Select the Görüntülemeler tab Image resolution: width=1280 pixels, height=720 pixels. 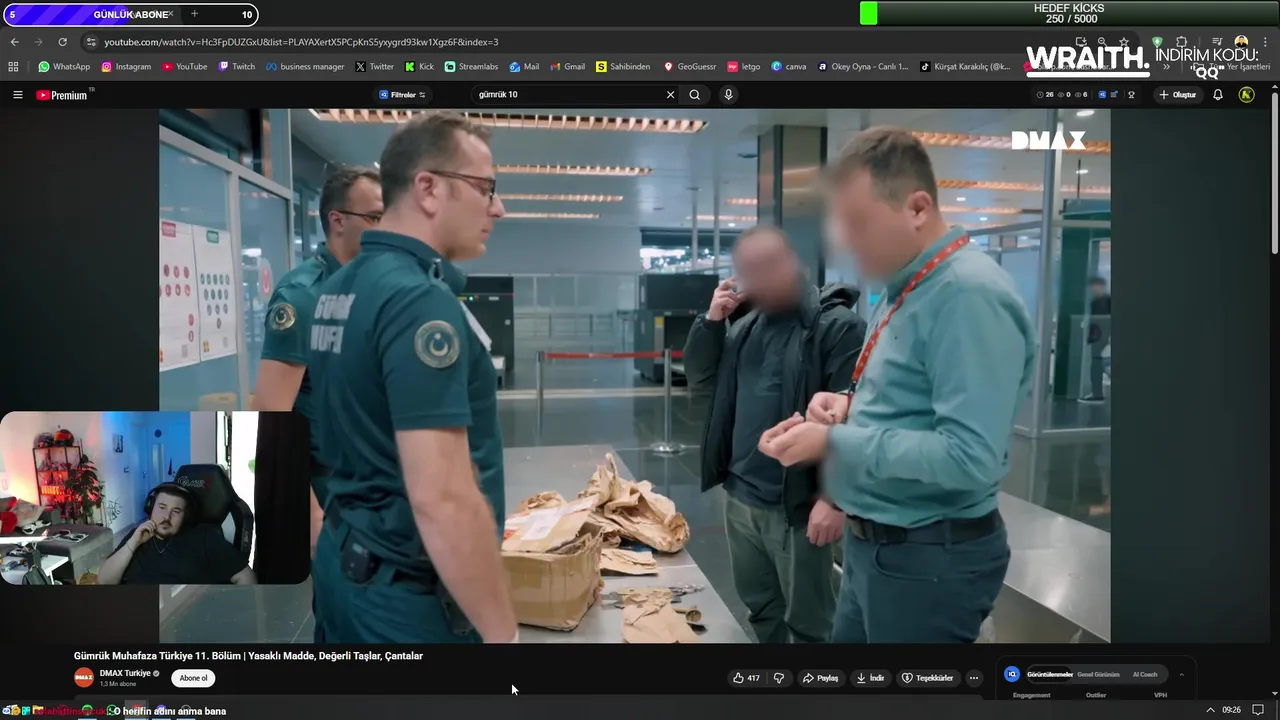[1049, 675]
